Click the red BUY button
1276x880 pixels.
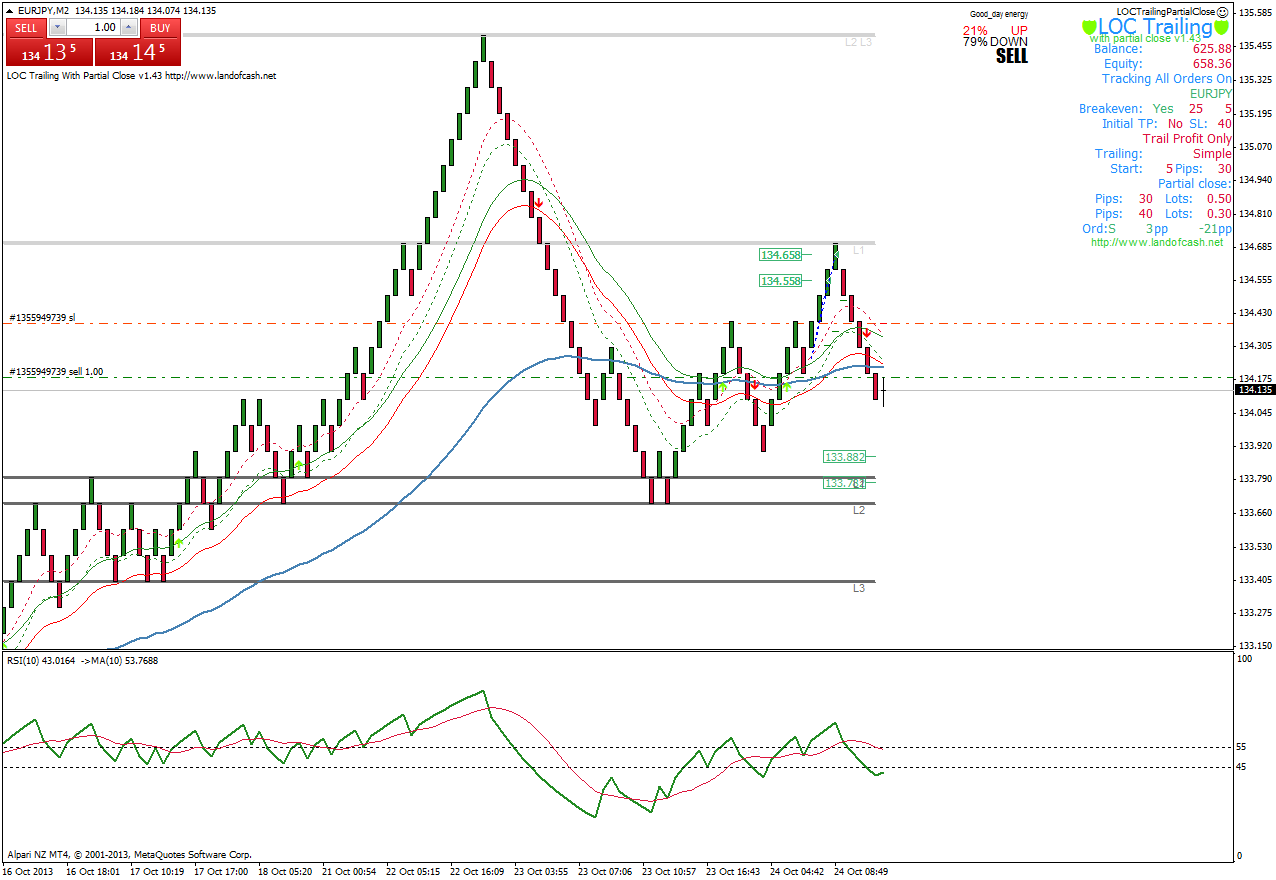[x=161, y=28]
